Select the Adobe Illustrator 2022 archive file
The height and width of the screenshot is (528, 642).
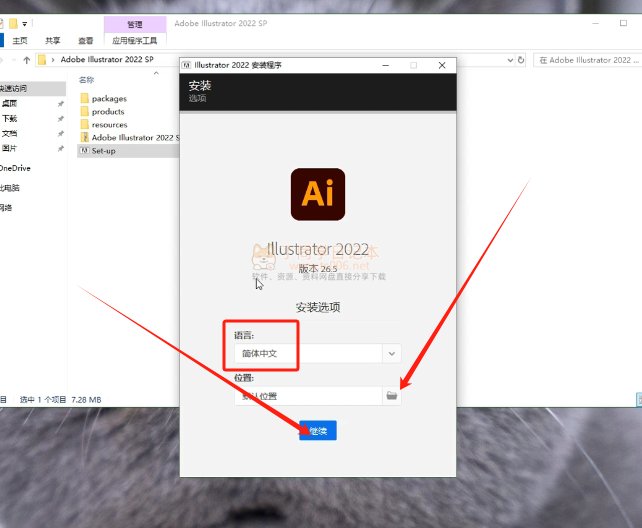[x=130, y=138]
